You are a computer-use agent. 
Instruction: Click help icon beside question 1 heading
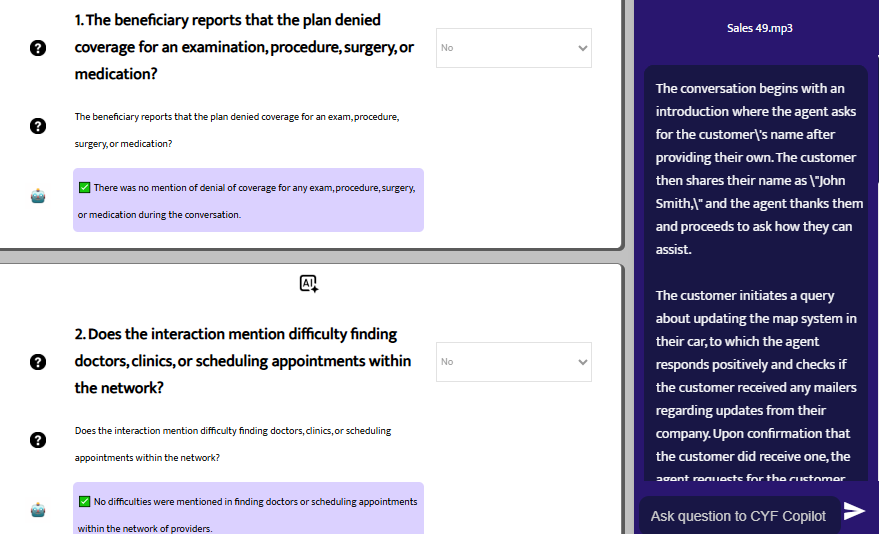38,48
